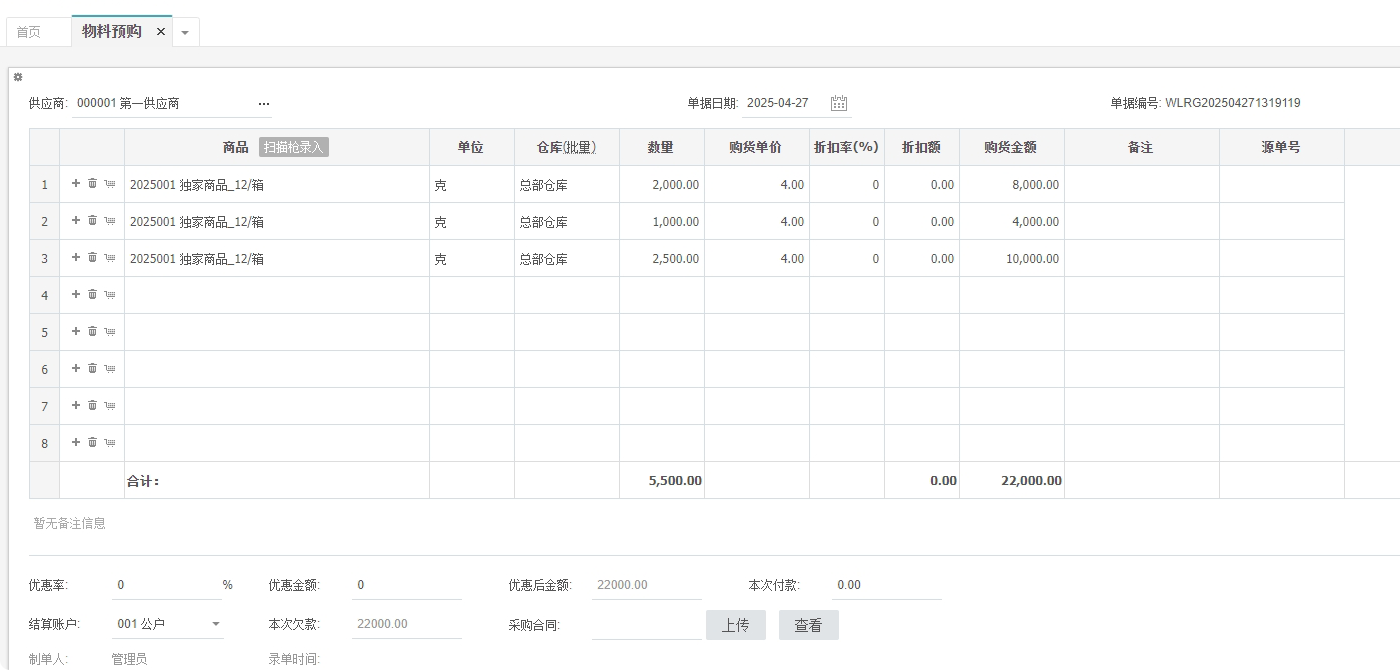This screenshot has height=670, width=1400.
Task: Click the 优惠率 input field
Action: [x=166, y=585]
